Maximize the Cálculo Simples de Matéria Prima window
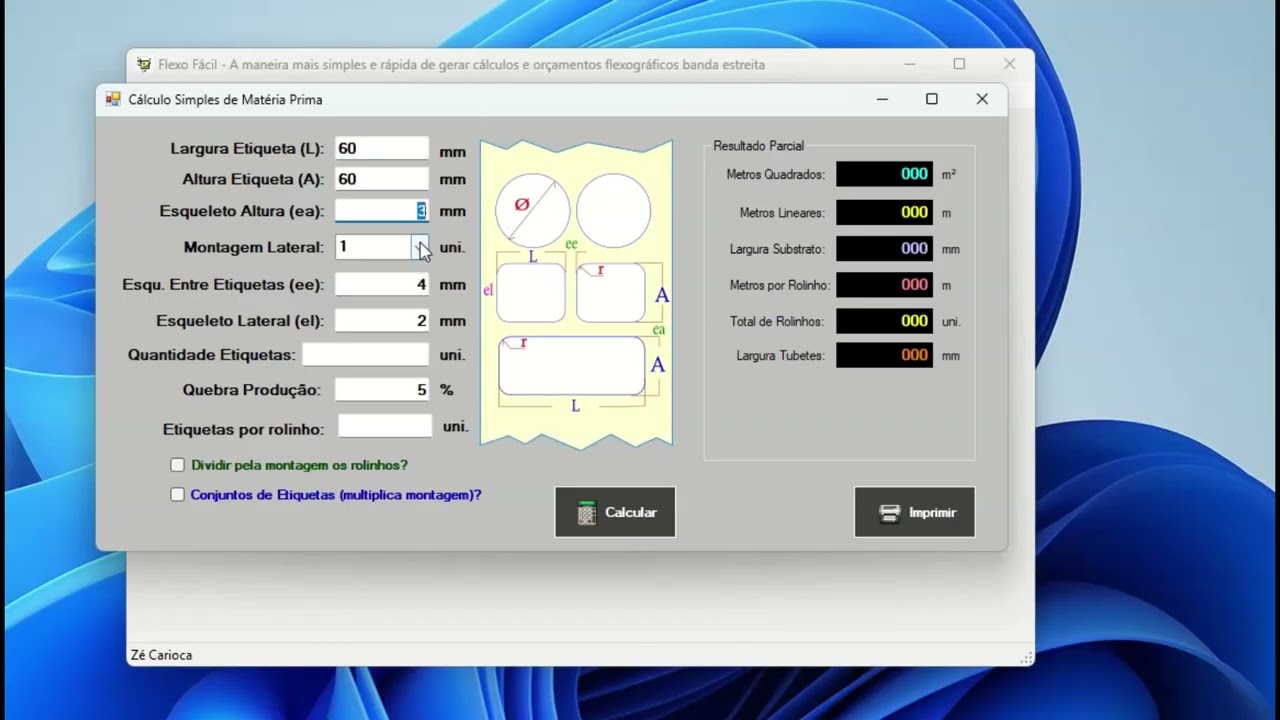 (932, 99)
